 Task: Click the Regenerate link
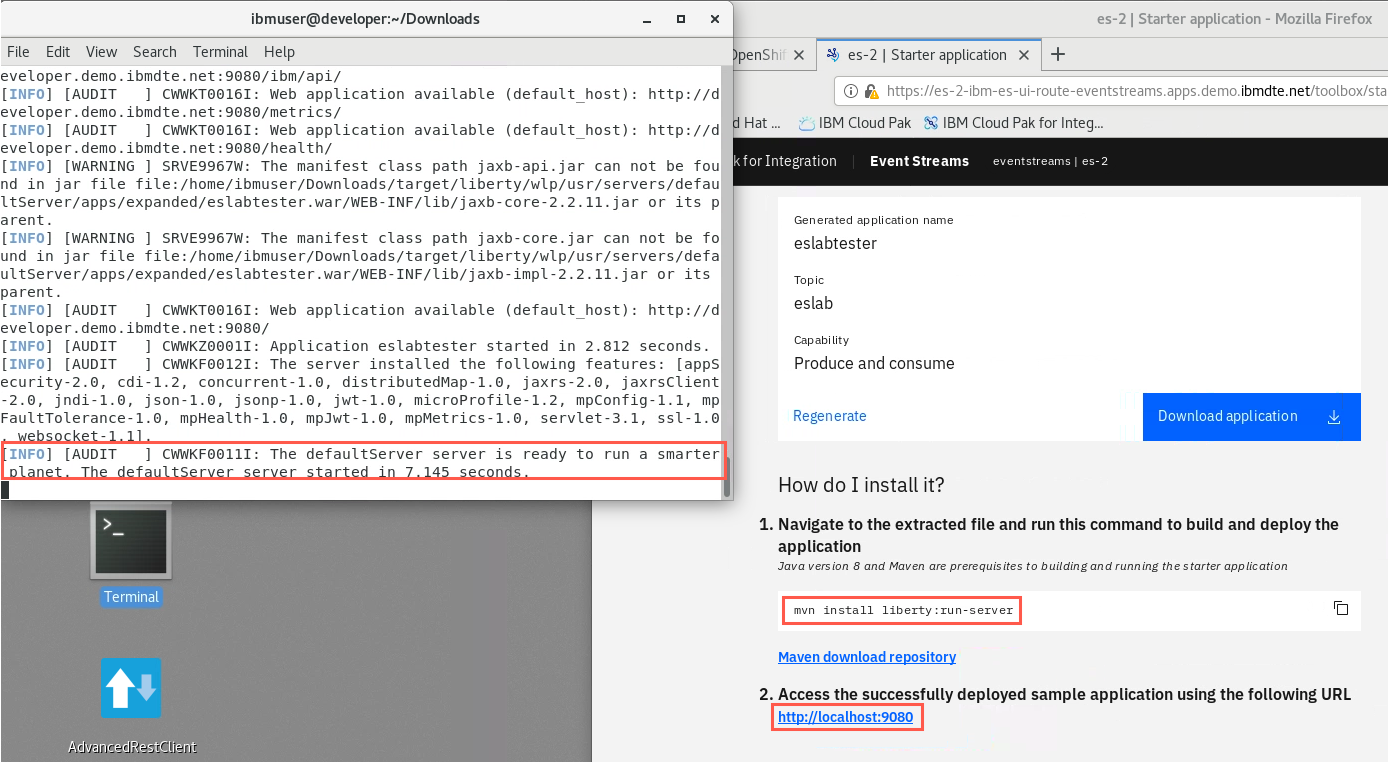click(x=830, y=416)
